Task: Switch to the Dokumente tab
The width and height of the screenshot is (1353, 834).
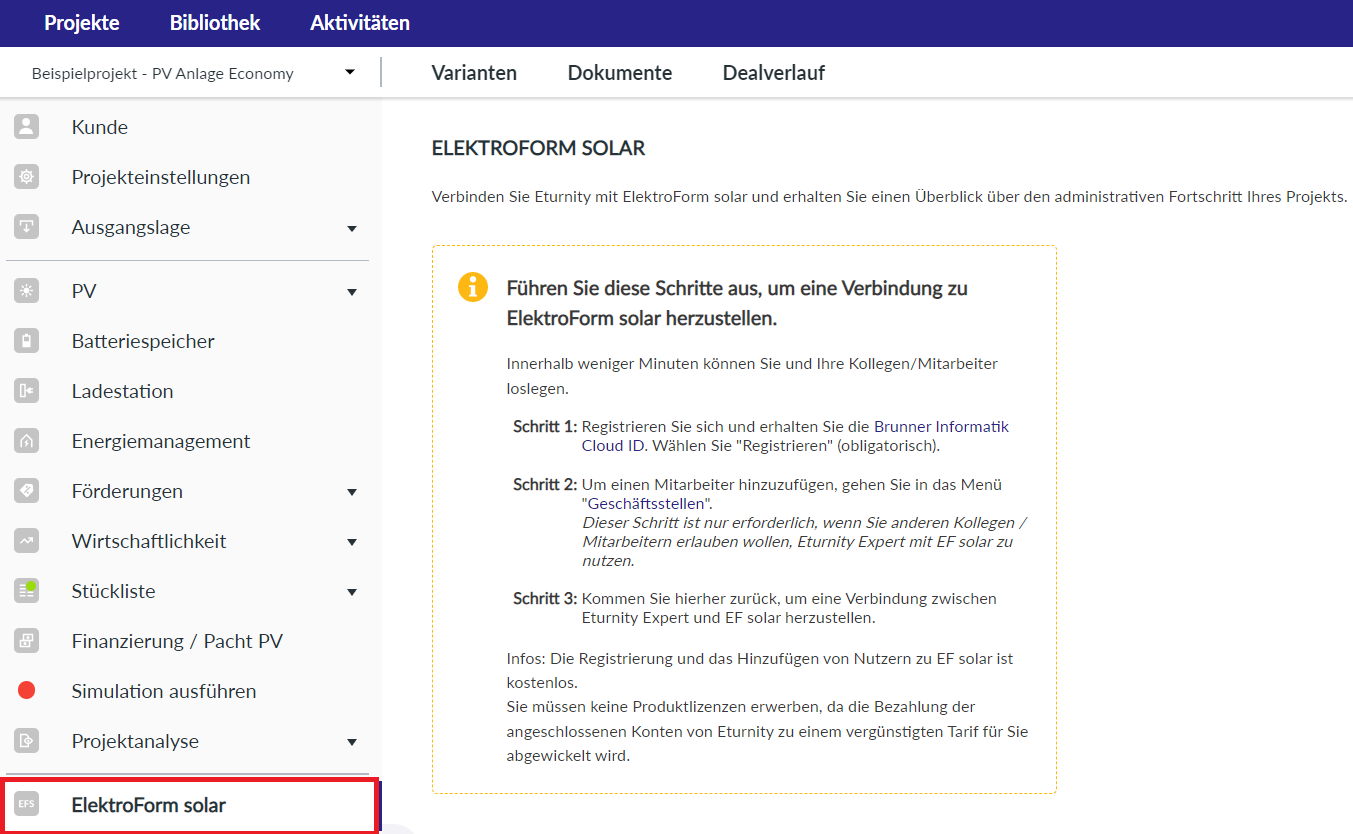Action: click(619, 73)
